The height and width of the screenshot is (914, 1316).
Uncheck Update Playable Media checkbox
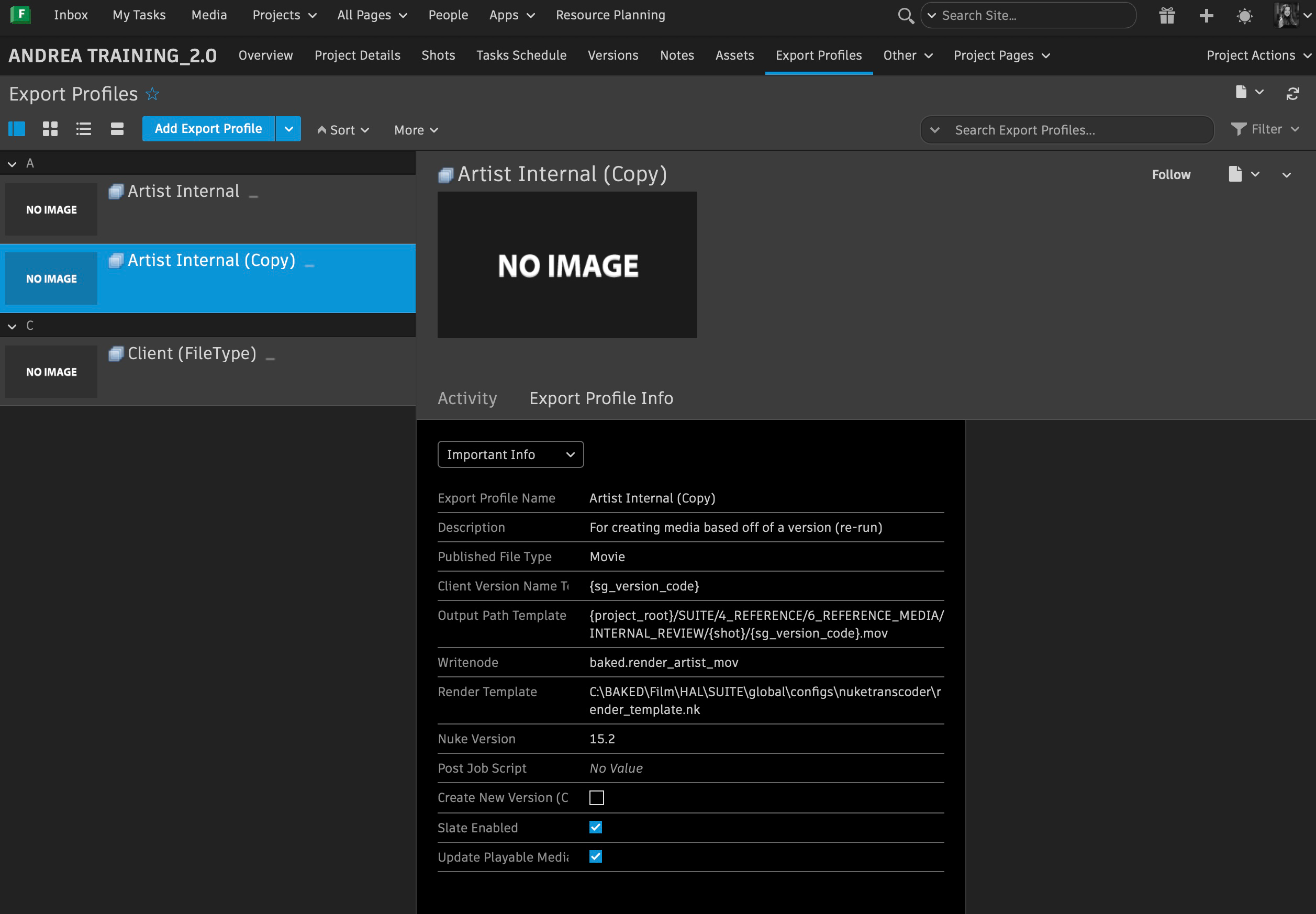(596, 856)
